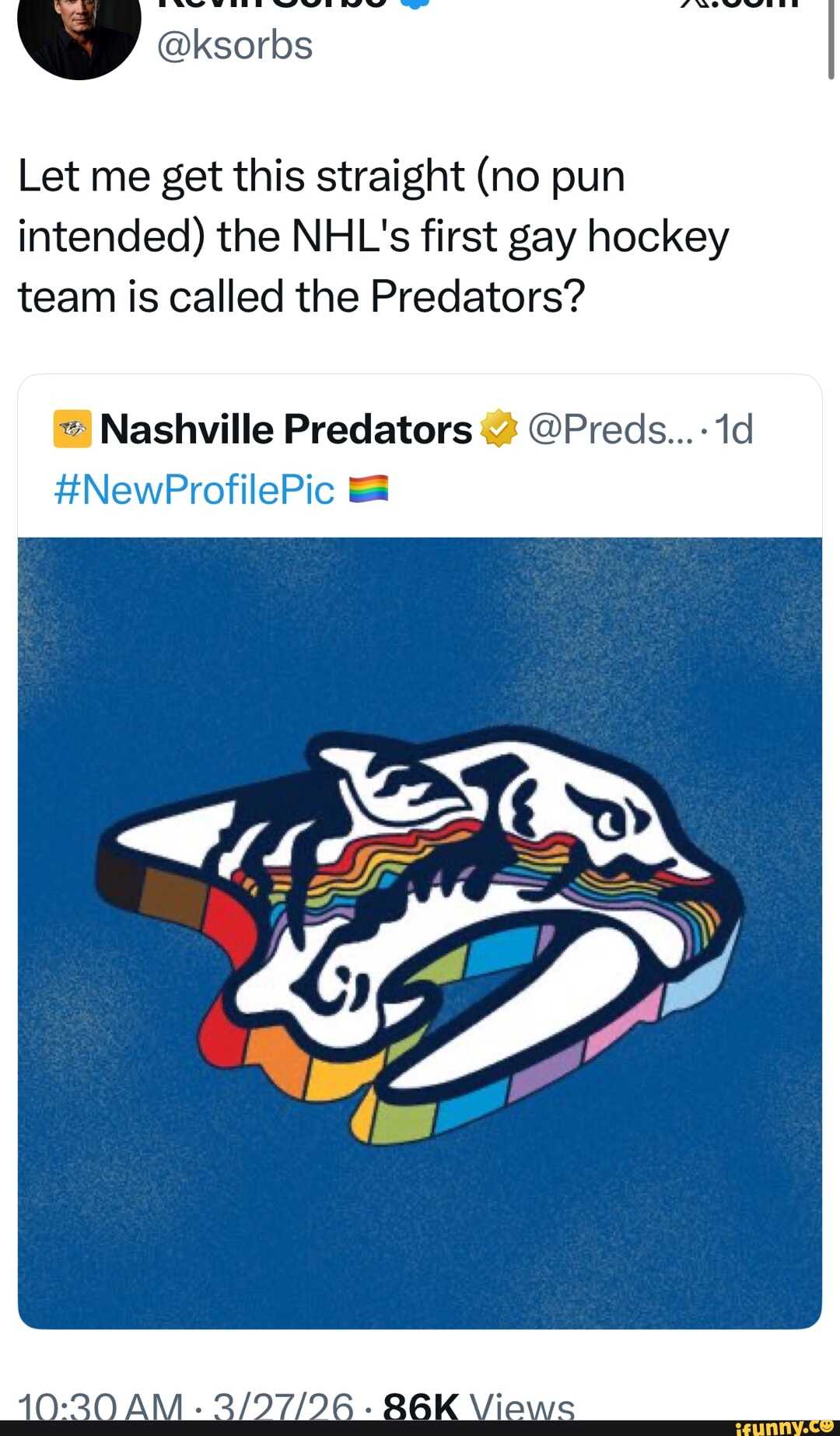Open the #NewProfilePic hashtag
The width and height of the screenshot is (840, 1436).
[194, 490]
